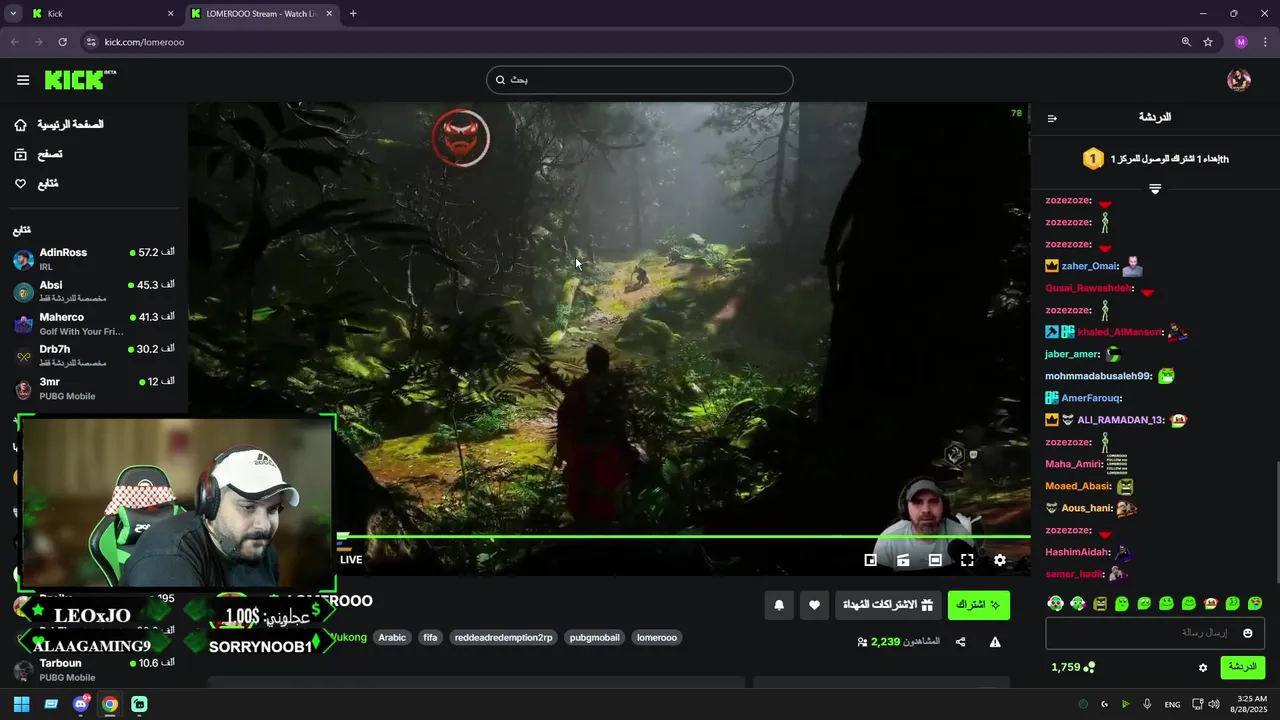1280x720 pixels.
Task: Open emoji picker in chat input
Action: pos(1247,633)
